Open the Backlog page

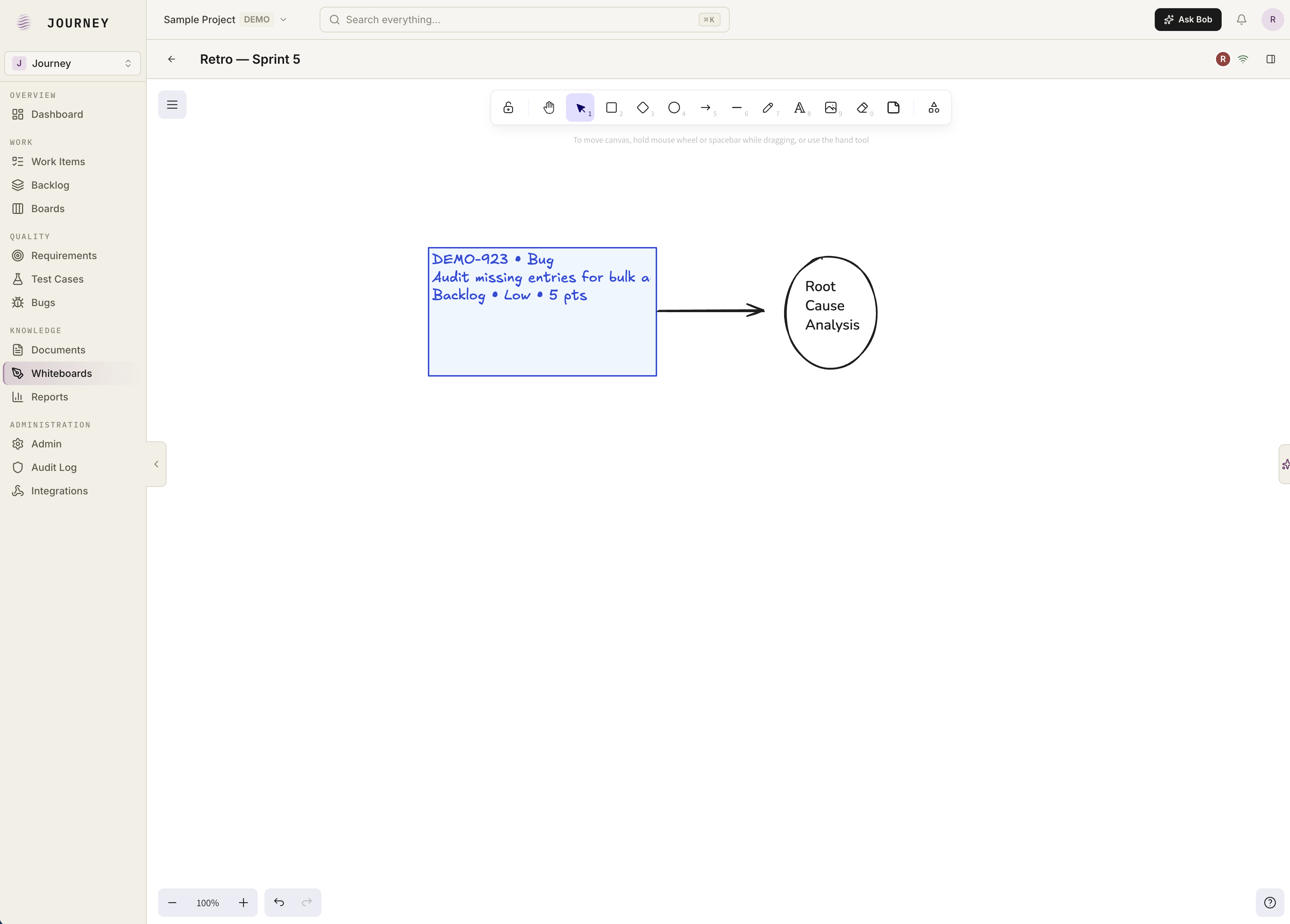[x=73, y=185]
